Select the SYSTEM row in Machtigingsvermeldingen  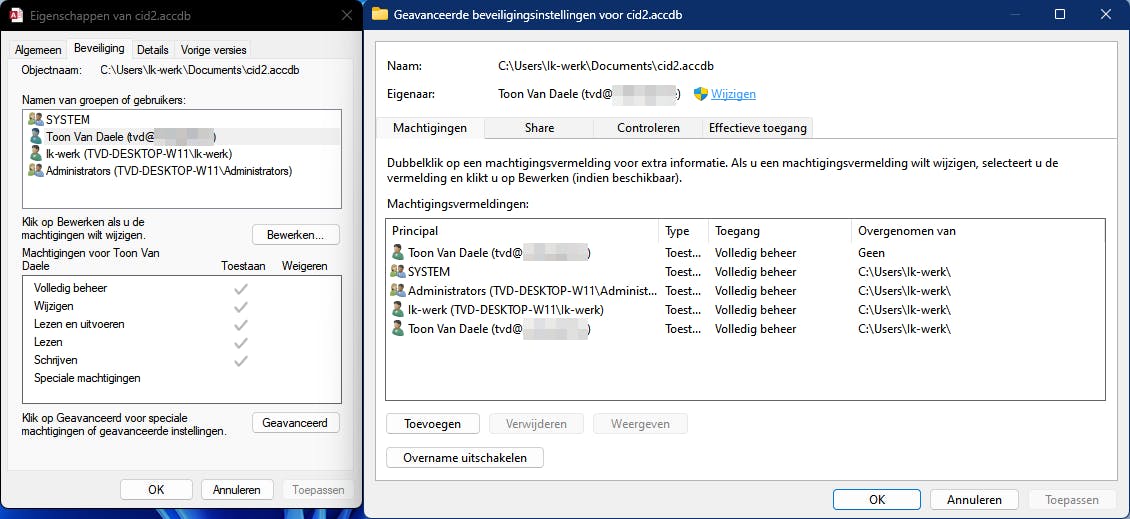745,272
